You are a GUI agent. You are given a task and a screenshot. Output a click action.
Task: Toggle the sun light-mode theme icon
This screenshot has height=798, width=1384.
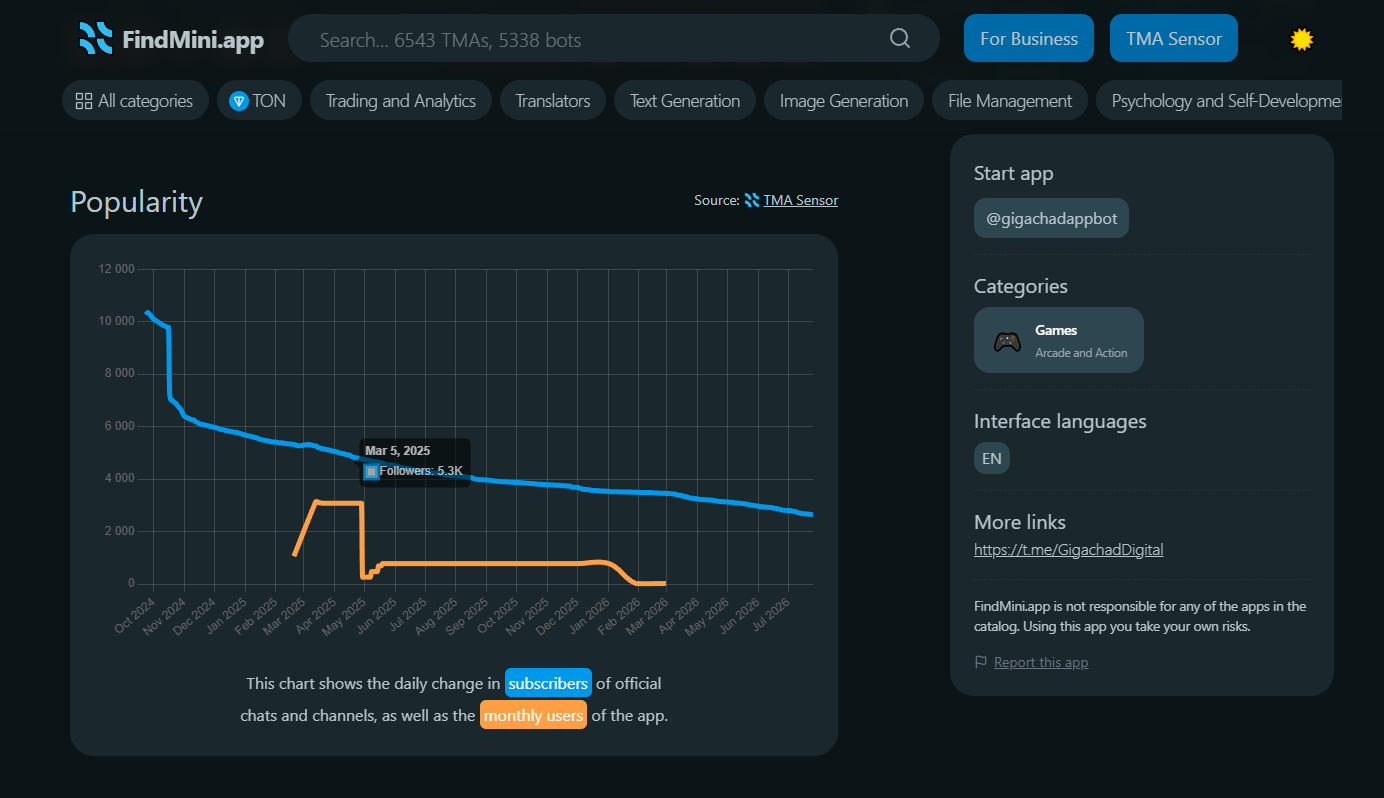coord(1301,39)
